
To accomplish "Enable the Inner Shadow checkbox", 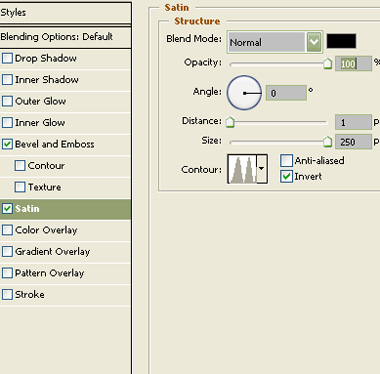I will (7, 80).
